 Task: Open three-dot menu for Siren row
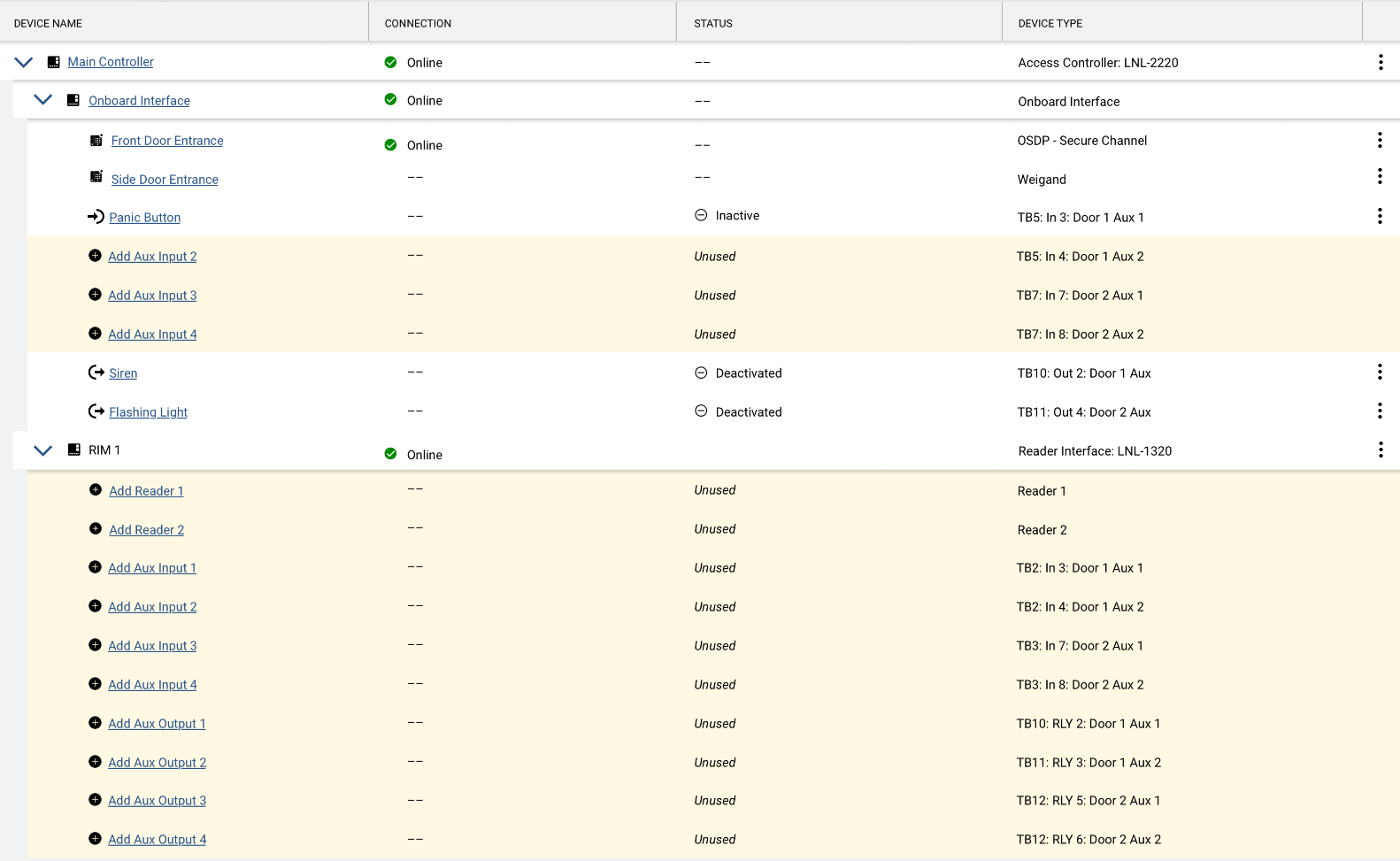[x=1379, y=372]
